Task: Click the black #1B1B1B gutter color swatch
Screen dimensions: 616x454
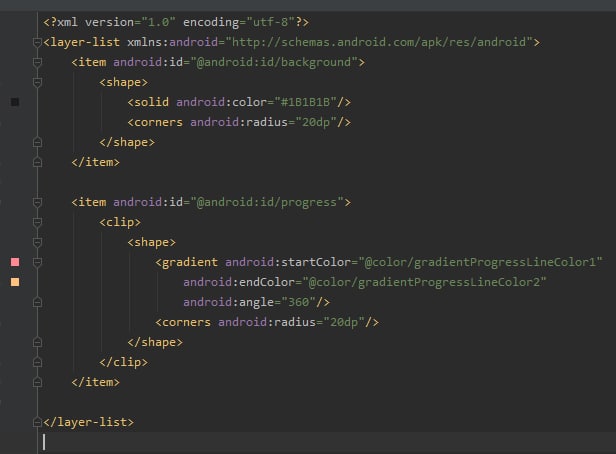Action: (15, 102)
